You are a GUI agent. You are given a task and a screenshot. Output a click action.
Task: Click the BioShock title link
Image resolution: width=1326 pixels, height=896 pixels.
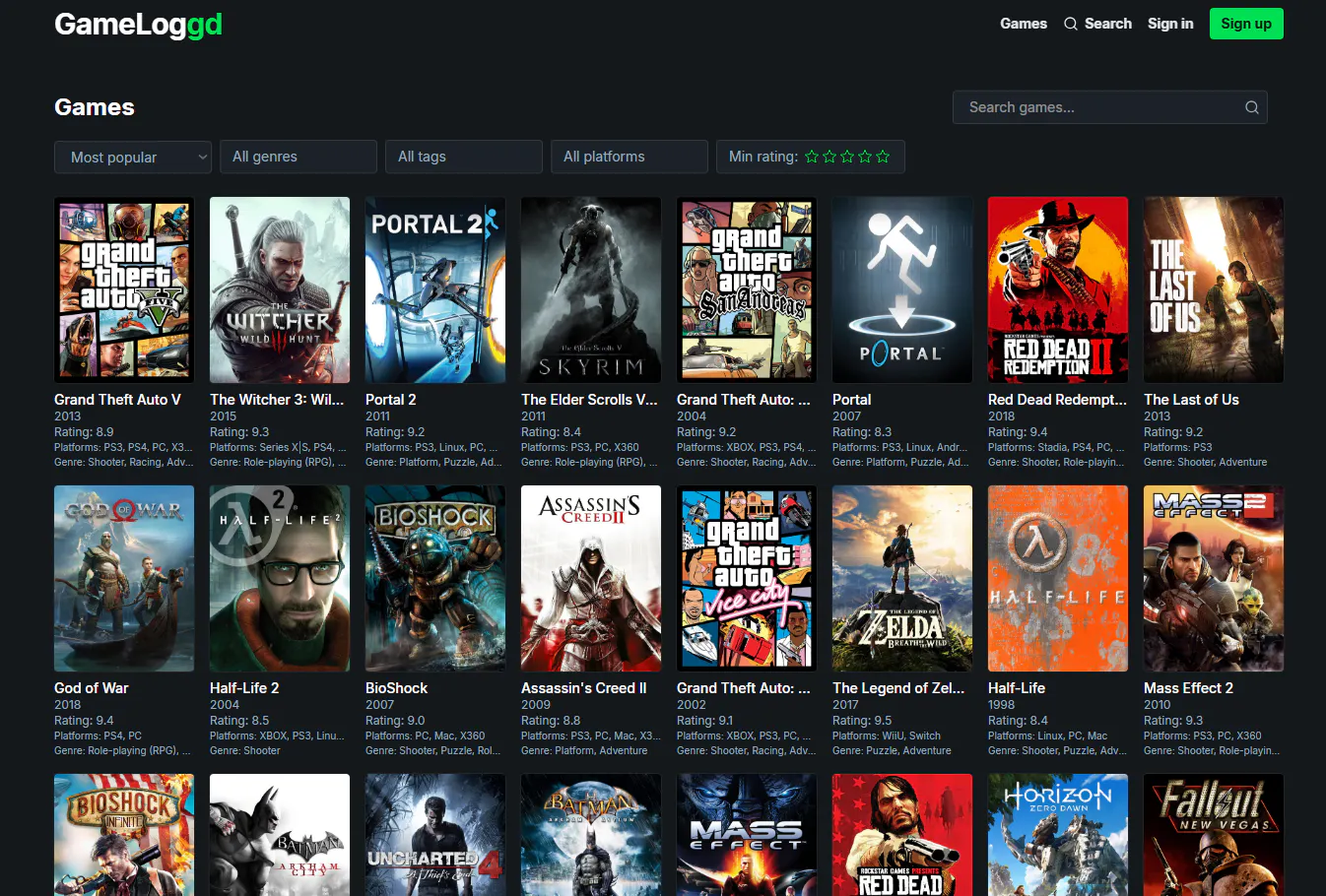pos(396,688)
